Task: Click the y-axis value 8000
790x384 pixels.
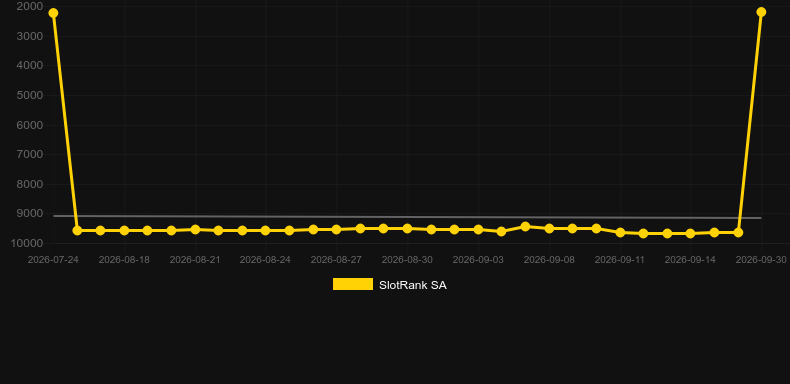Action: pyautogui.click(x=30, y=184)
